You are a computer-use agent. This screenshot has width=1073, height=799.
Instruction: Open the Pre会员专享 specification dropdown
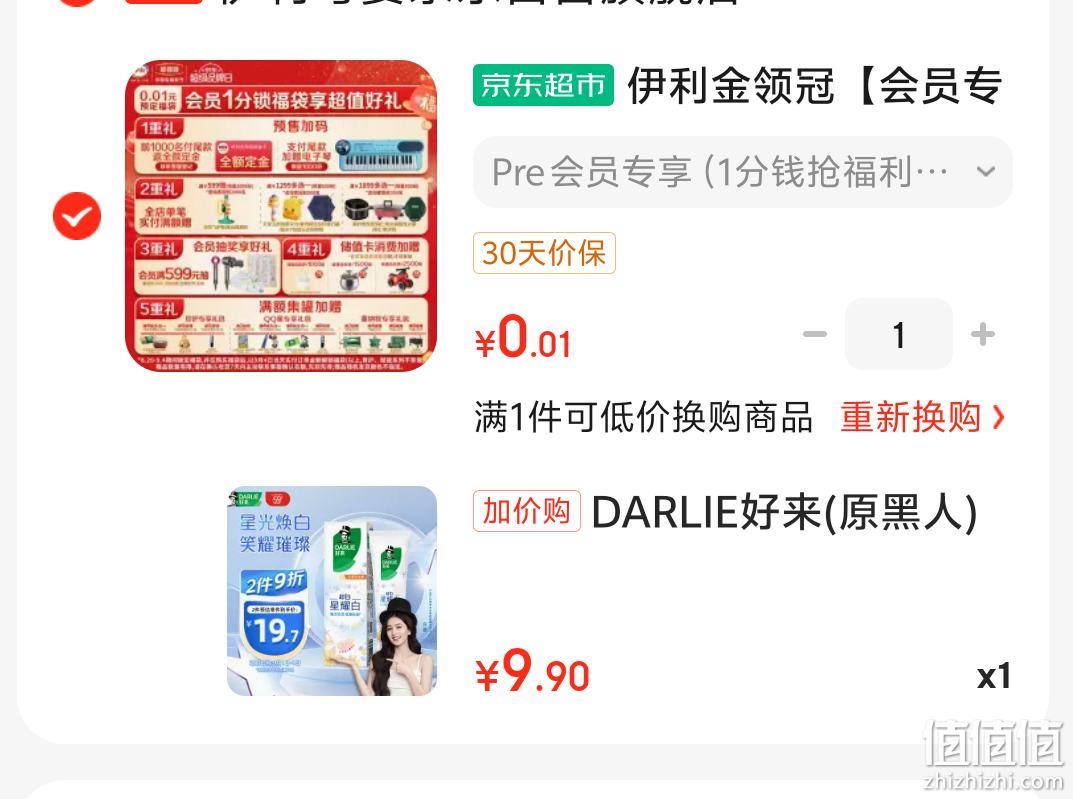coord(742,172)
